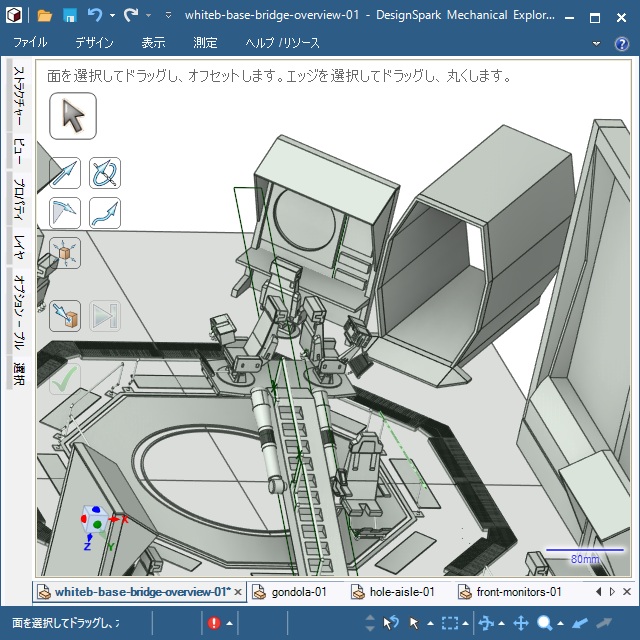This screenshot has height=640, width=640.
Task: Open the オプション - プル side panel
Action: [x=19, y=312]
